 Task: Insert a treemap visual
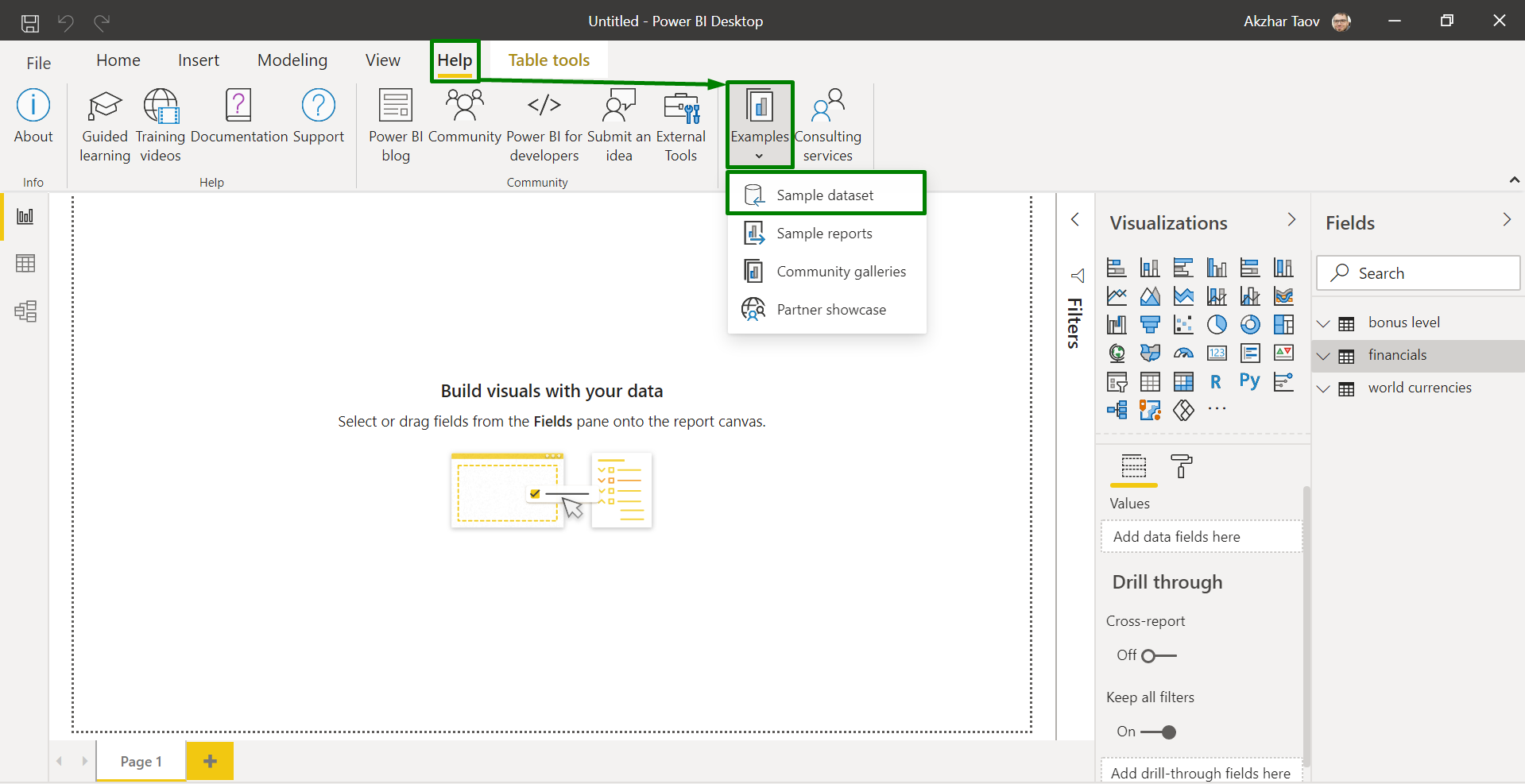coord(1283,324)
